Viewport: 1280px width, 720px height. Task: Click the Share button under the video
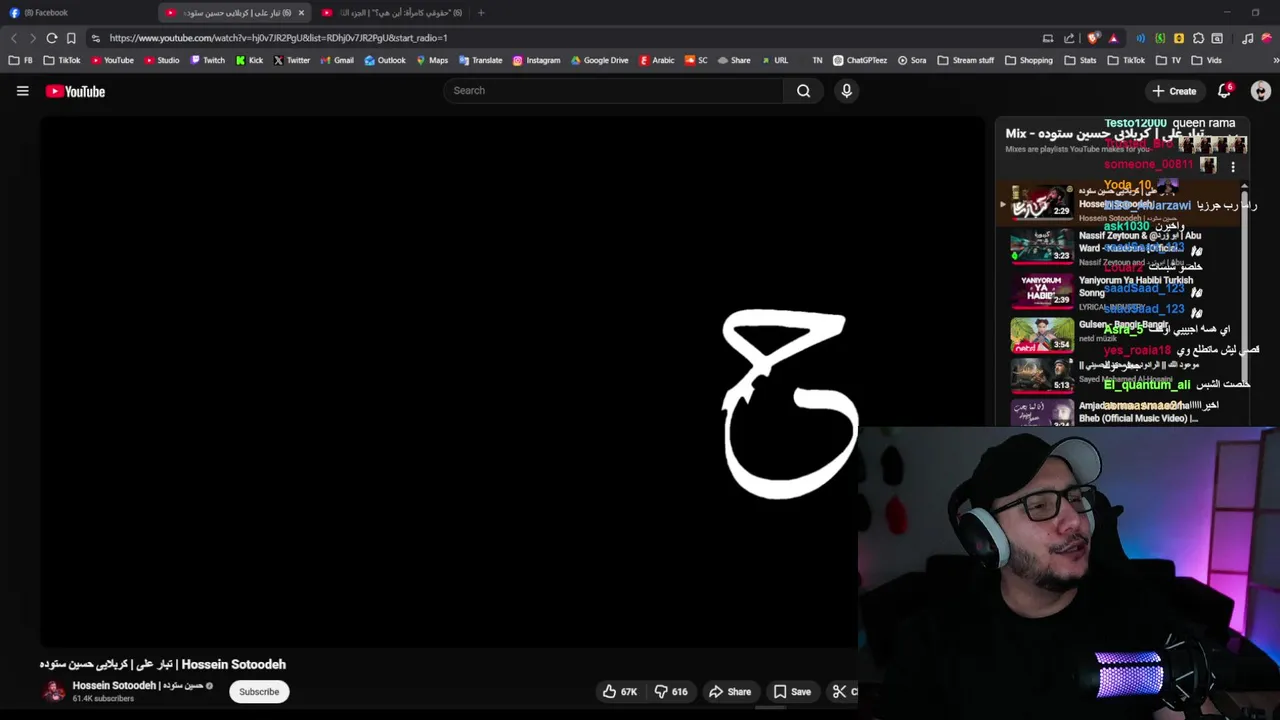click(730, 691)
